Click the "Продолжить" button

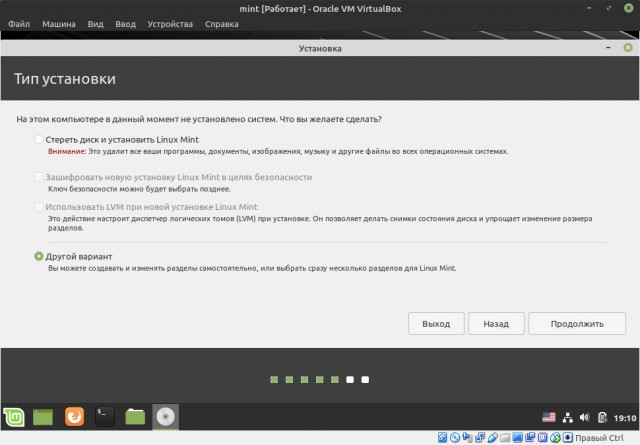[x=577, y=324]
